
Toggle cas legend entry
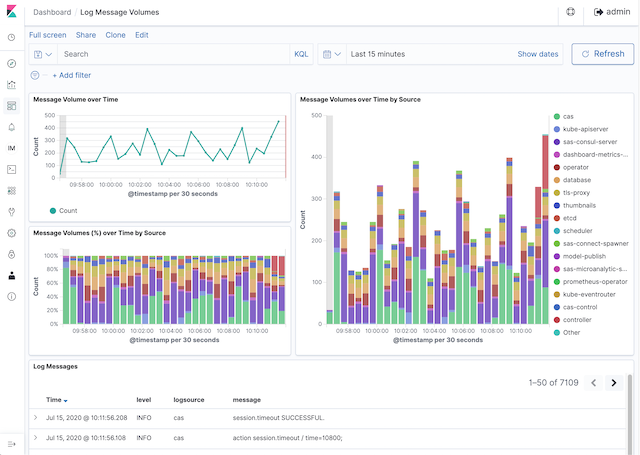tap(564, 117)
